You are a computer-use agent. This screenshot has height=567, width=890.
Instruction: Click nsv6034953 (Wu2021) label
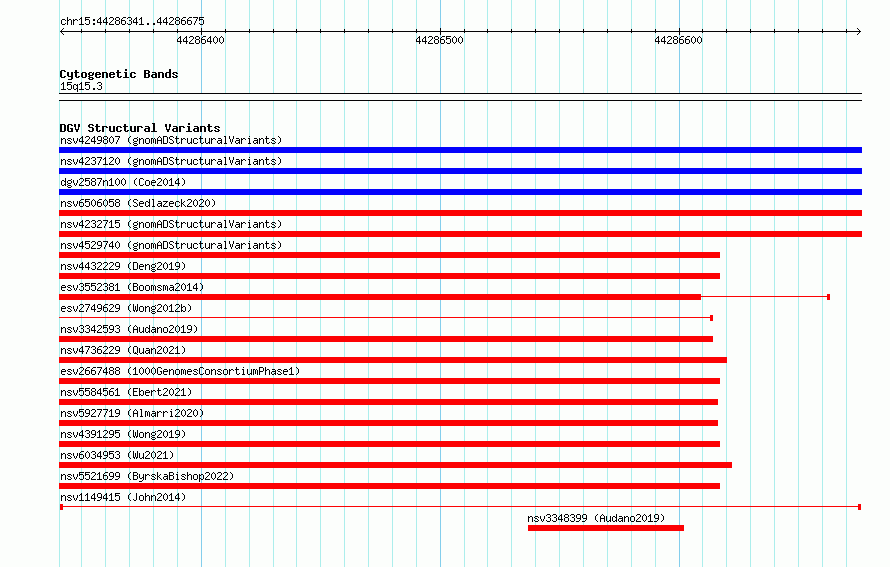pyautogui.click(x=117, y=455)
